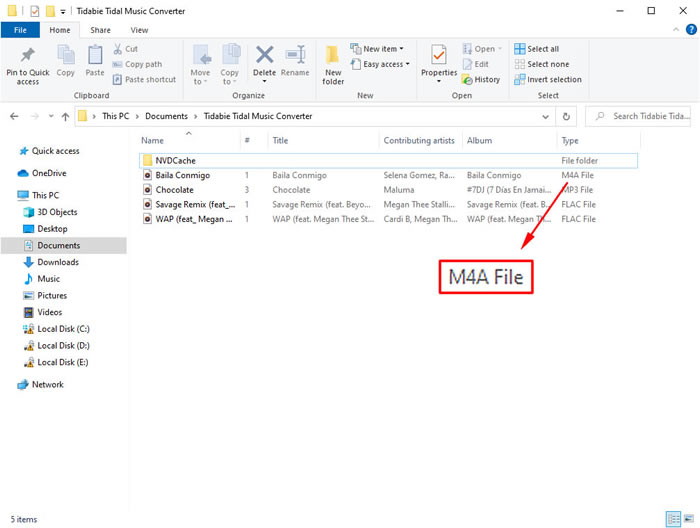Open the Copy to menu
The image size is (700, 528).
pyautogui.click(x=229, y=65)
